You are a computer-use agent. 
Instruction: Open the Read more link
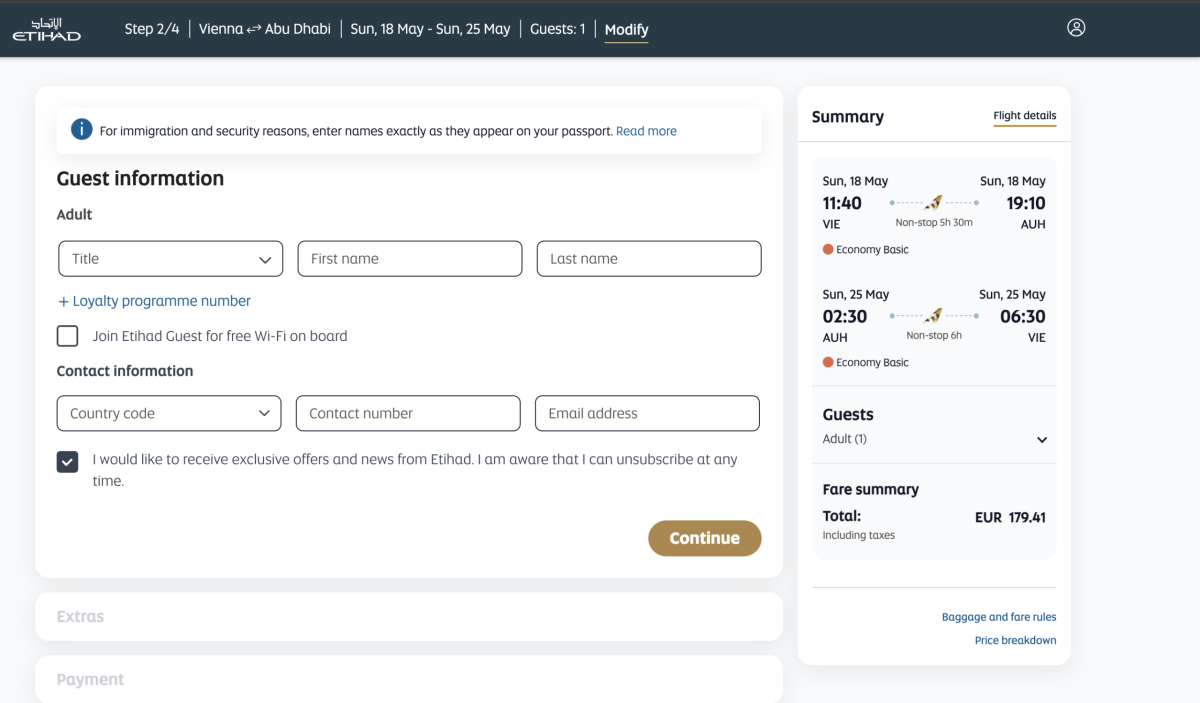(646, 131)
